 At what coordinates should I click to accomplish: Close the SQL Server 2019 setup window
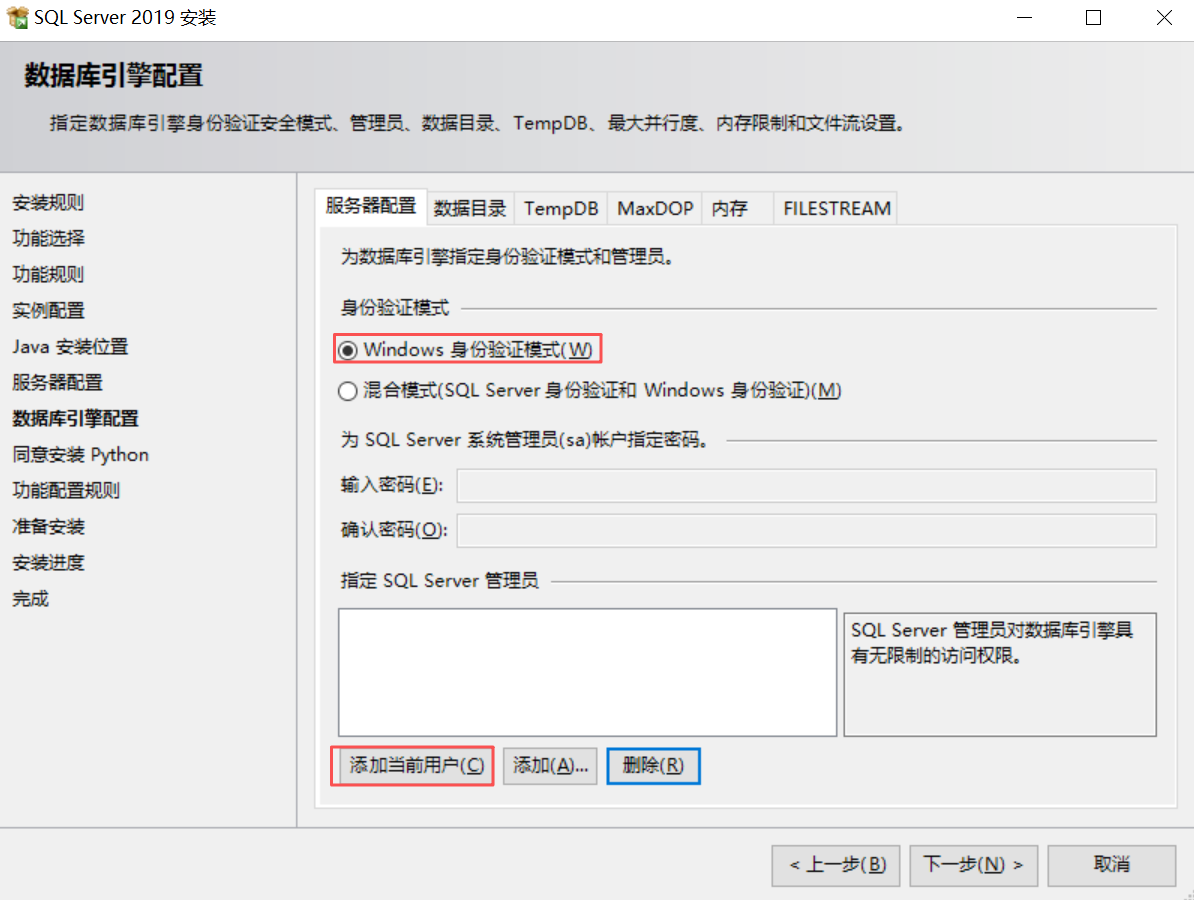click(1164, 18)
